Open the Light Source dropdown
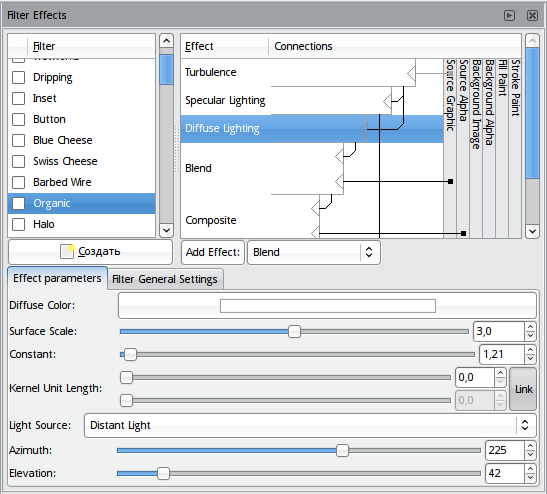 click(310, 425)
